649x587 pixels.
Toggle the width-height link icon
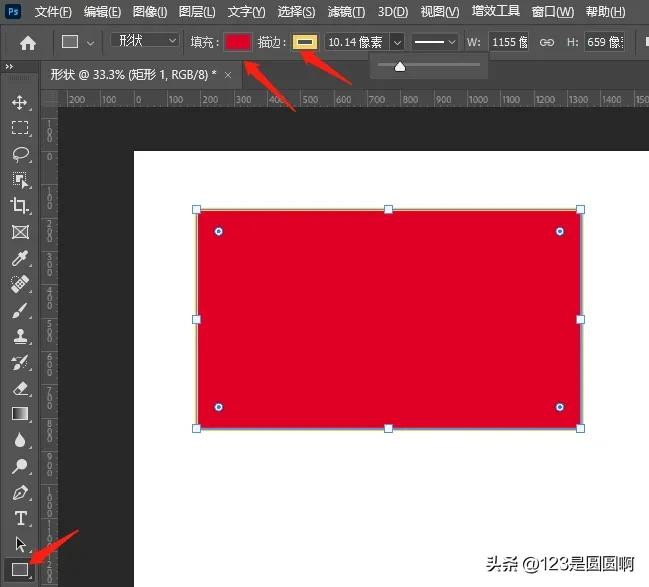(546, 42)
